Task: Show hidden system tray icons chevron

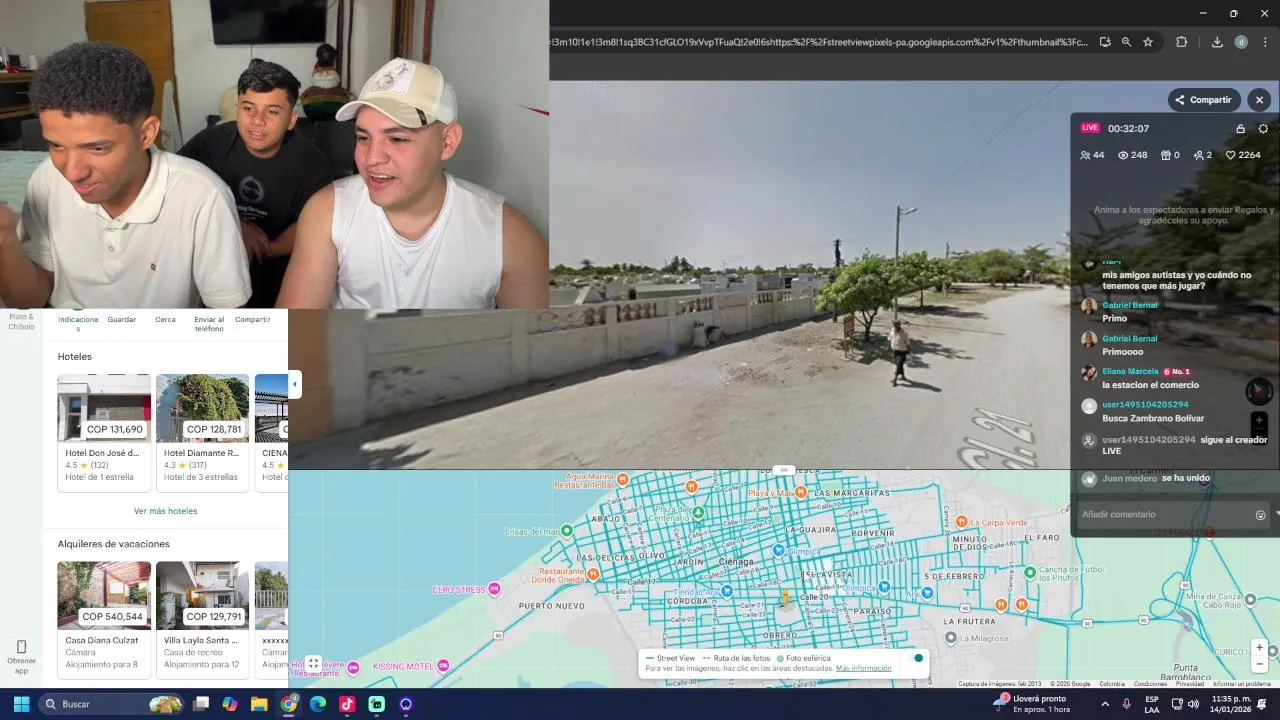Action: 1105,704
